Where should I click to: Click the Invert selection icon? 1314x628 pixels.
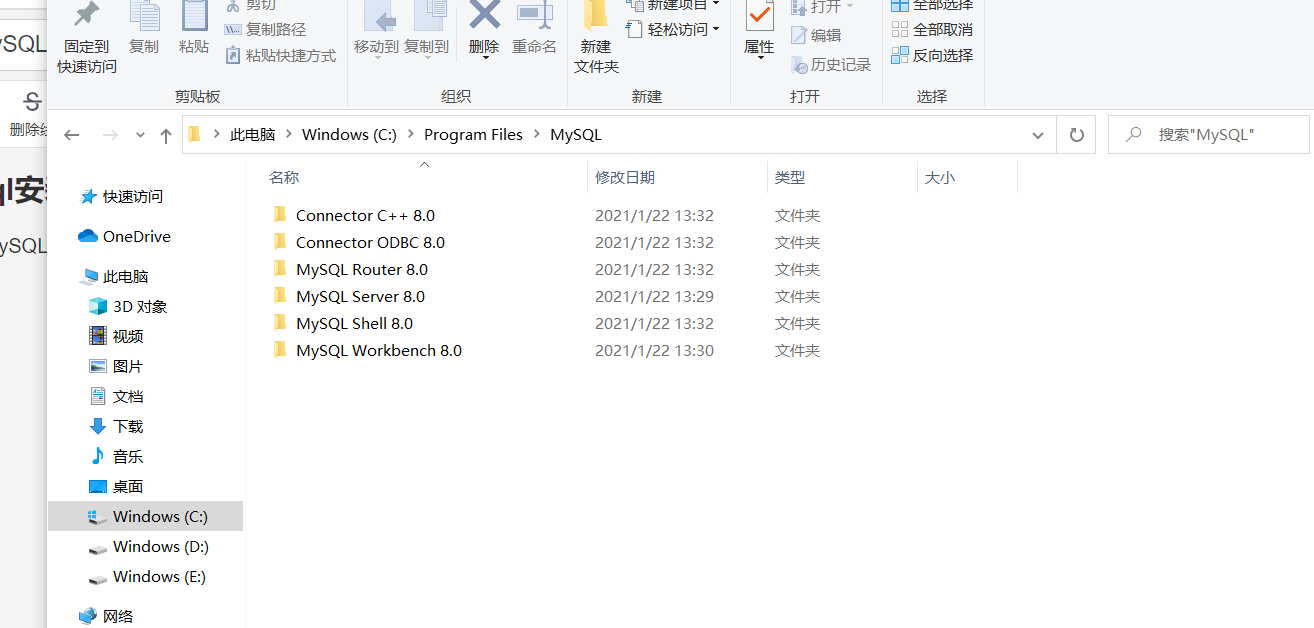[933, 55]
